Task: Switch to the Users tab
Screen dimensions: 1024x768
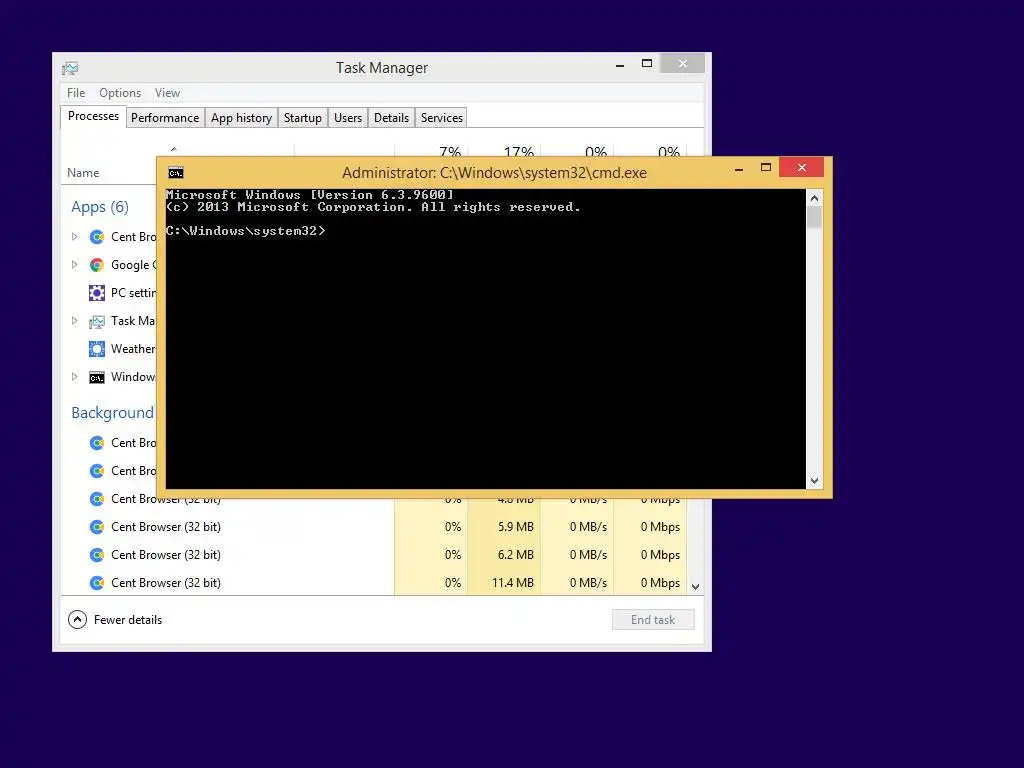Action: point(347,118)
